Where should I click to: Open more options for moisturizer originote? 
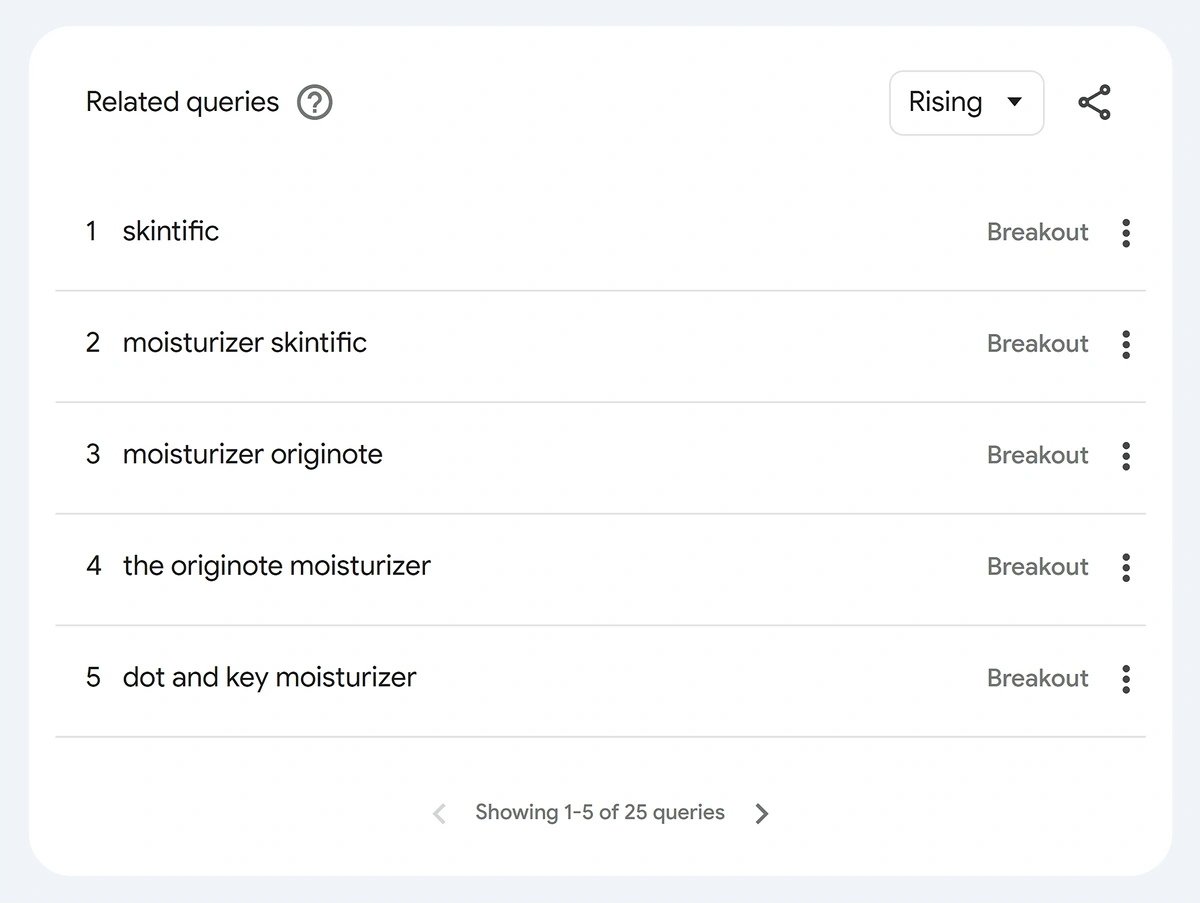[1126, 456]
